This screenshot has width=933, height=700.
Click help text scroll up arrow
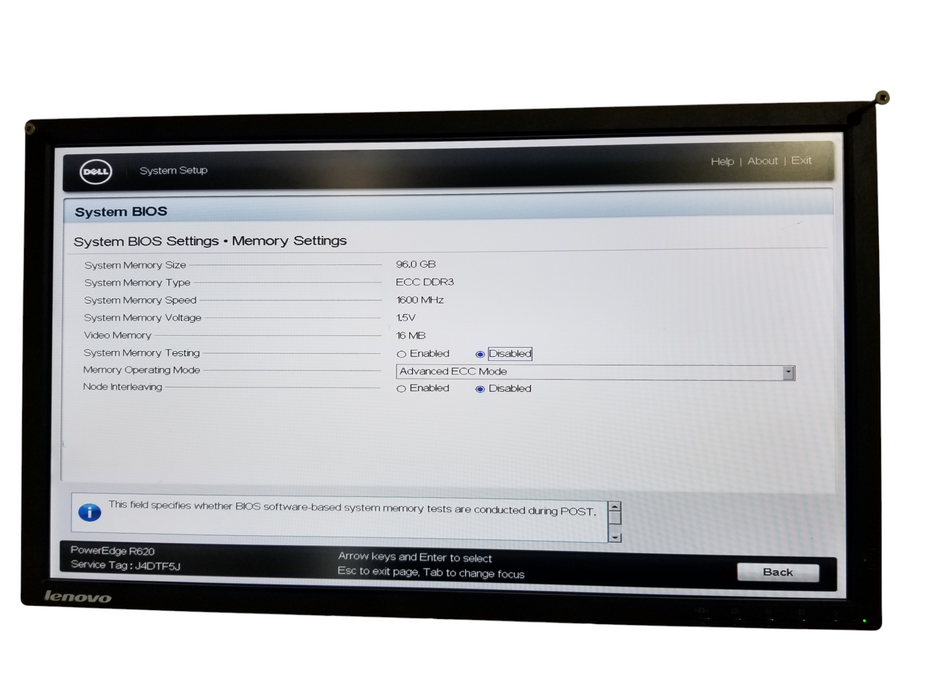(615, 507)
